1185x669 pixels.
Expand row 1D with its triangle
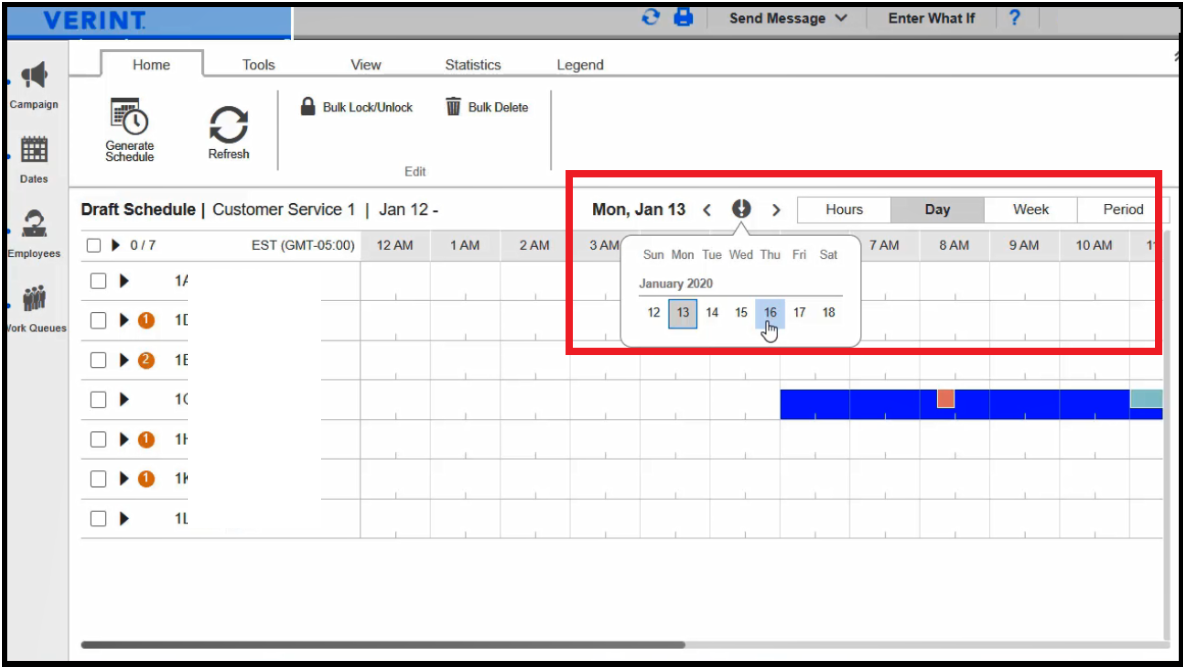click(x=124, y=321)
